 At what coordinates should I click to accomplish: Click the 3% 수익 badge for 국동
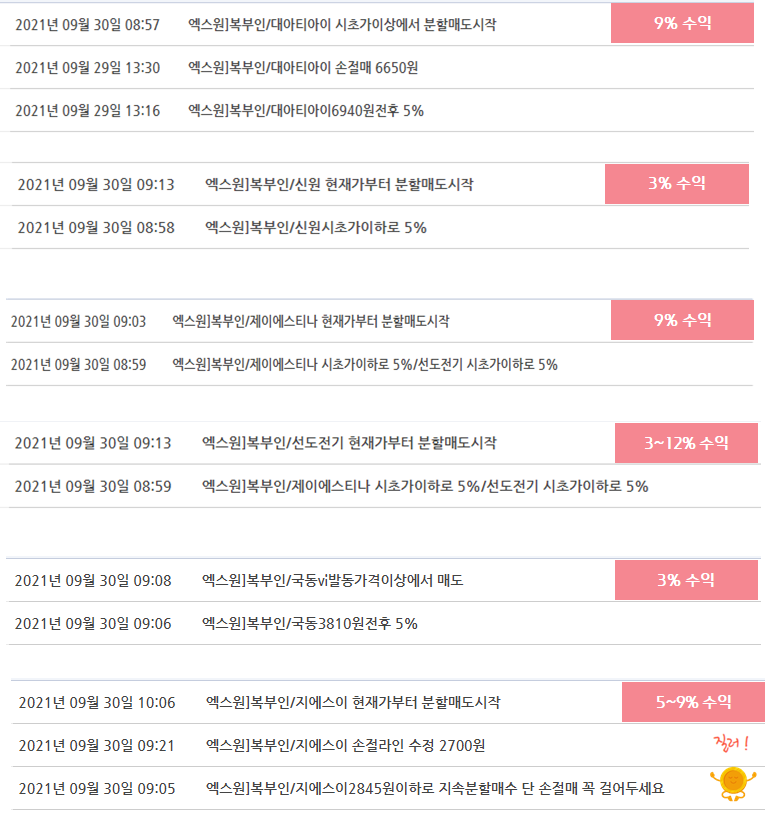point(686,580)
